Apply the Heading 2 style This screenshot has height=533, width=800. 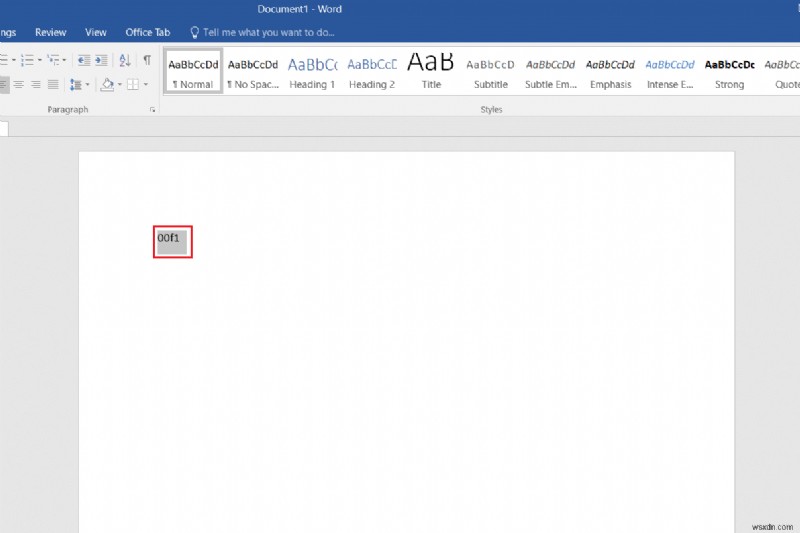point(372,71)
